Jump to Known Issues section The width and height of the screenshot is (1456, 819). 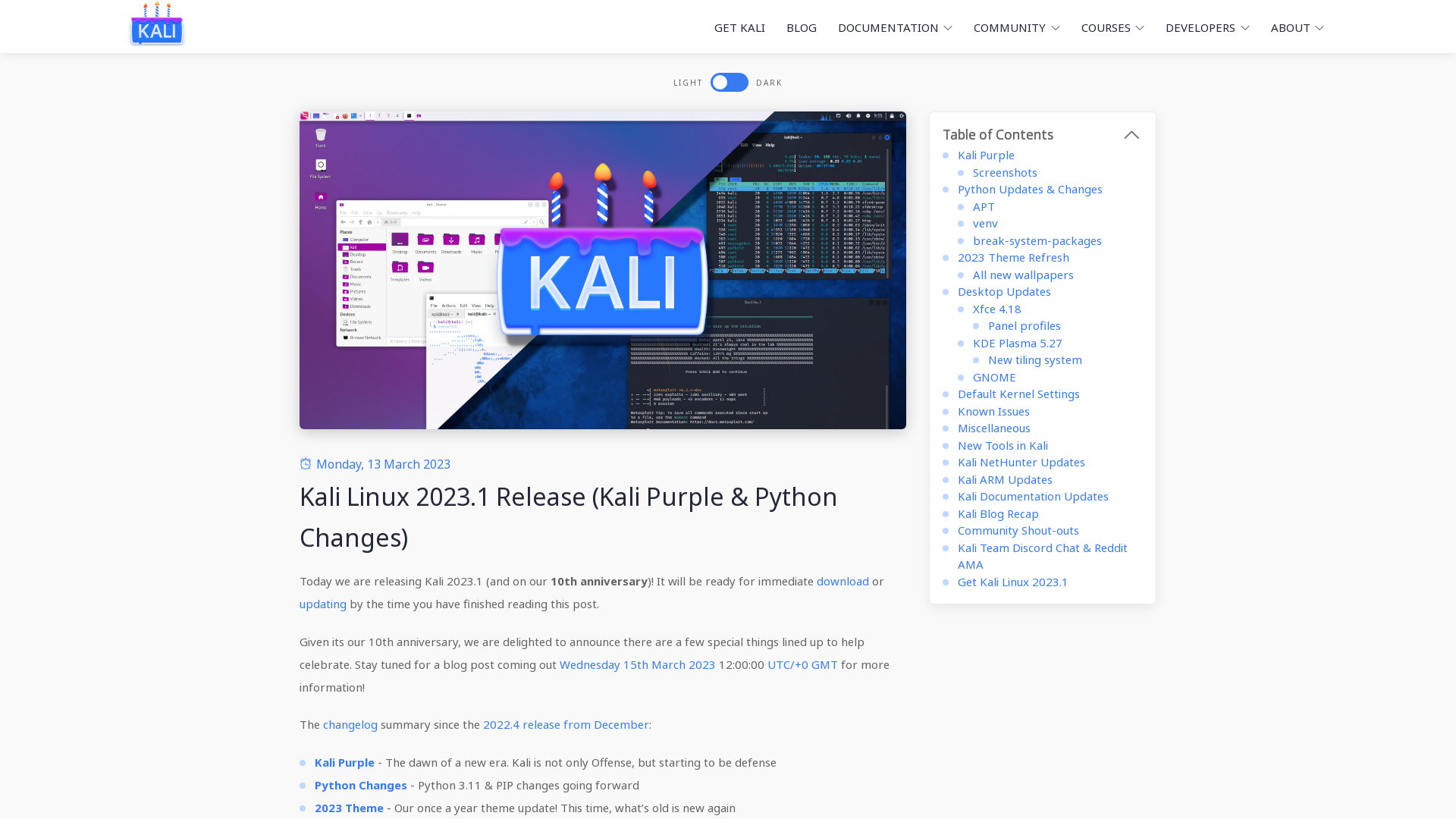pos(993,411)
